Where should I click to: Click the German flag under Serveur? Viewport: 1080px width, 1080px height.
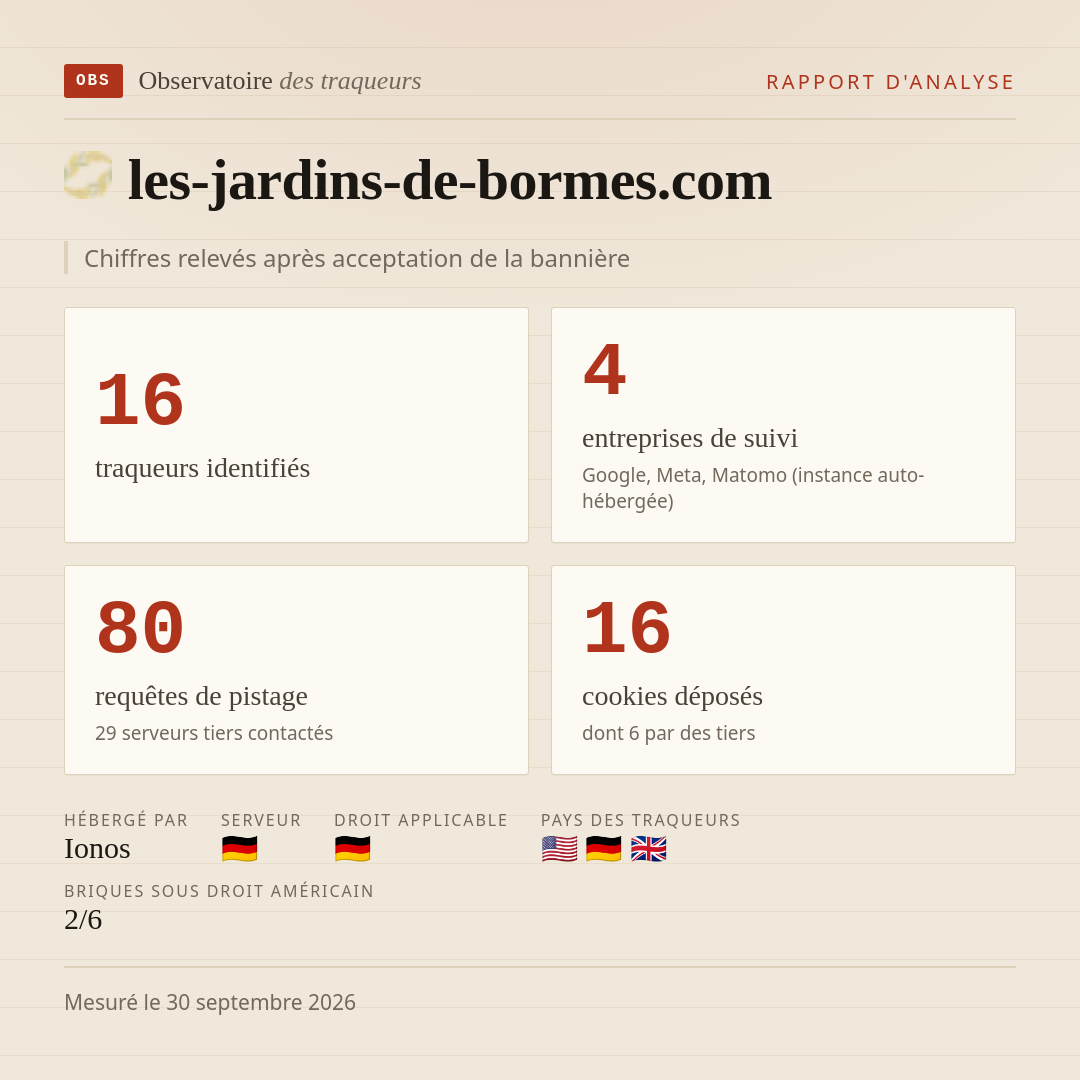tap(240, 849)
